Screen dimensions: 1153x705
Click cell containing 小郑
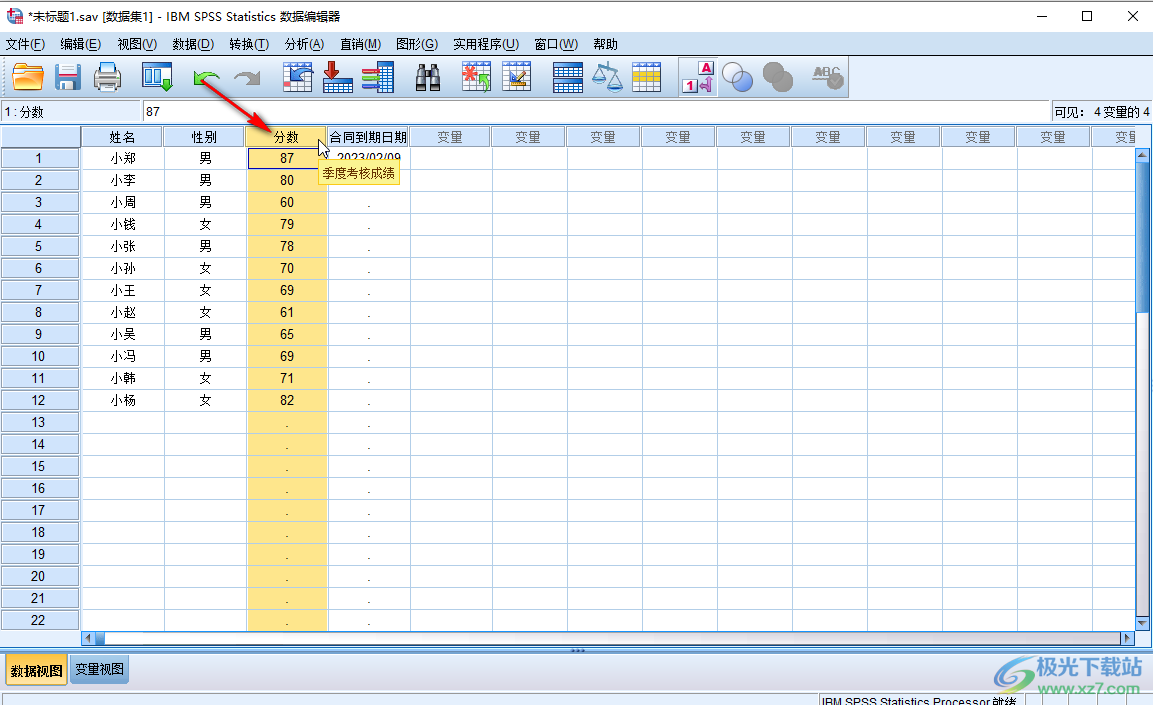tap(123, 158)
